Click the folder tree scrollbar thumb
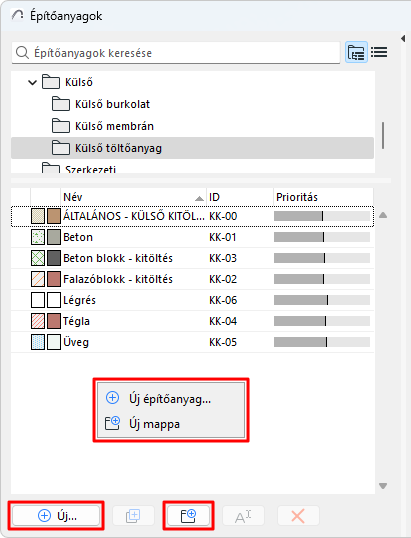Viewport: 411px width, 538px height. pyautogui.click(x=383, y=135)
